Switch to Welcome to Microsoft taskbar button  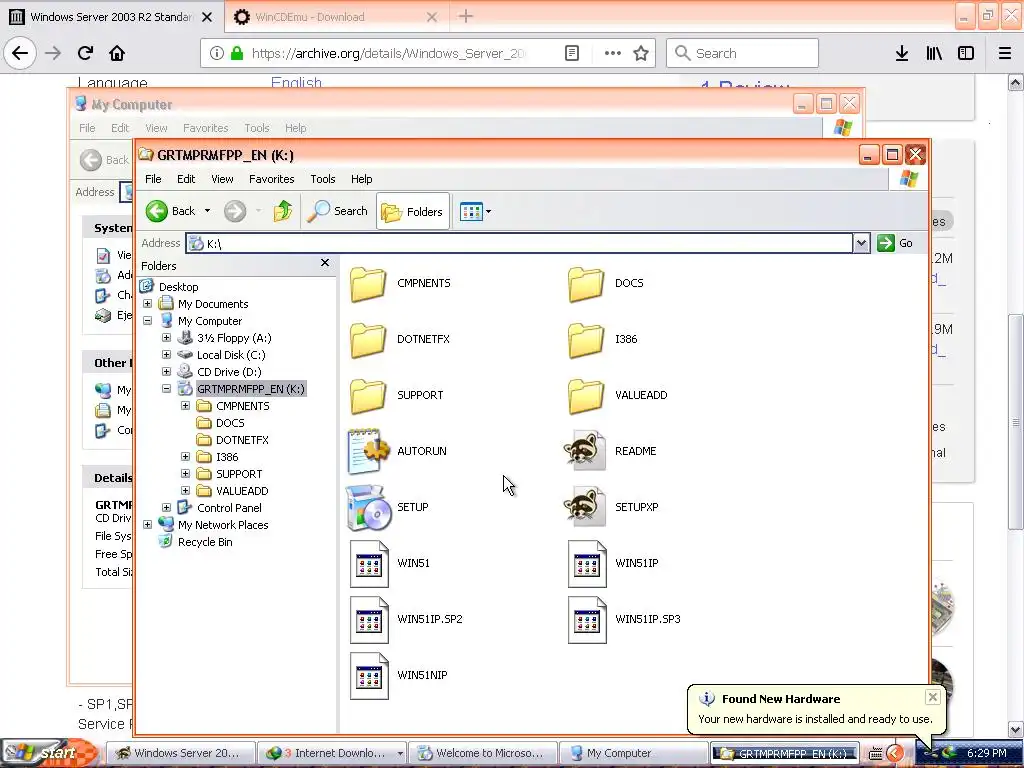(x=483, y=753)
